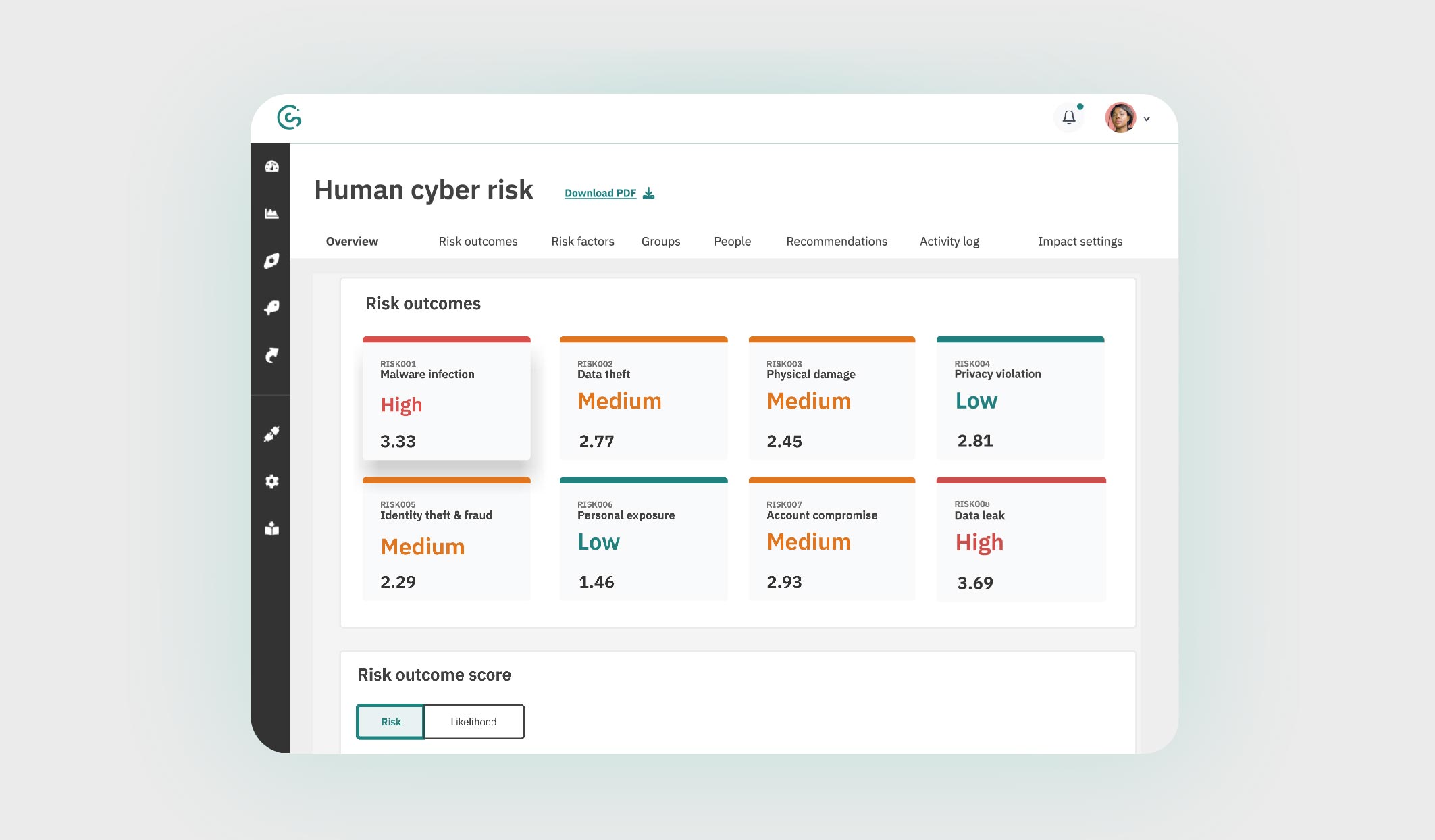Expand the user account menu chevron
The width and height of the screenshot is (1435, 840).
pos(1147,119)
